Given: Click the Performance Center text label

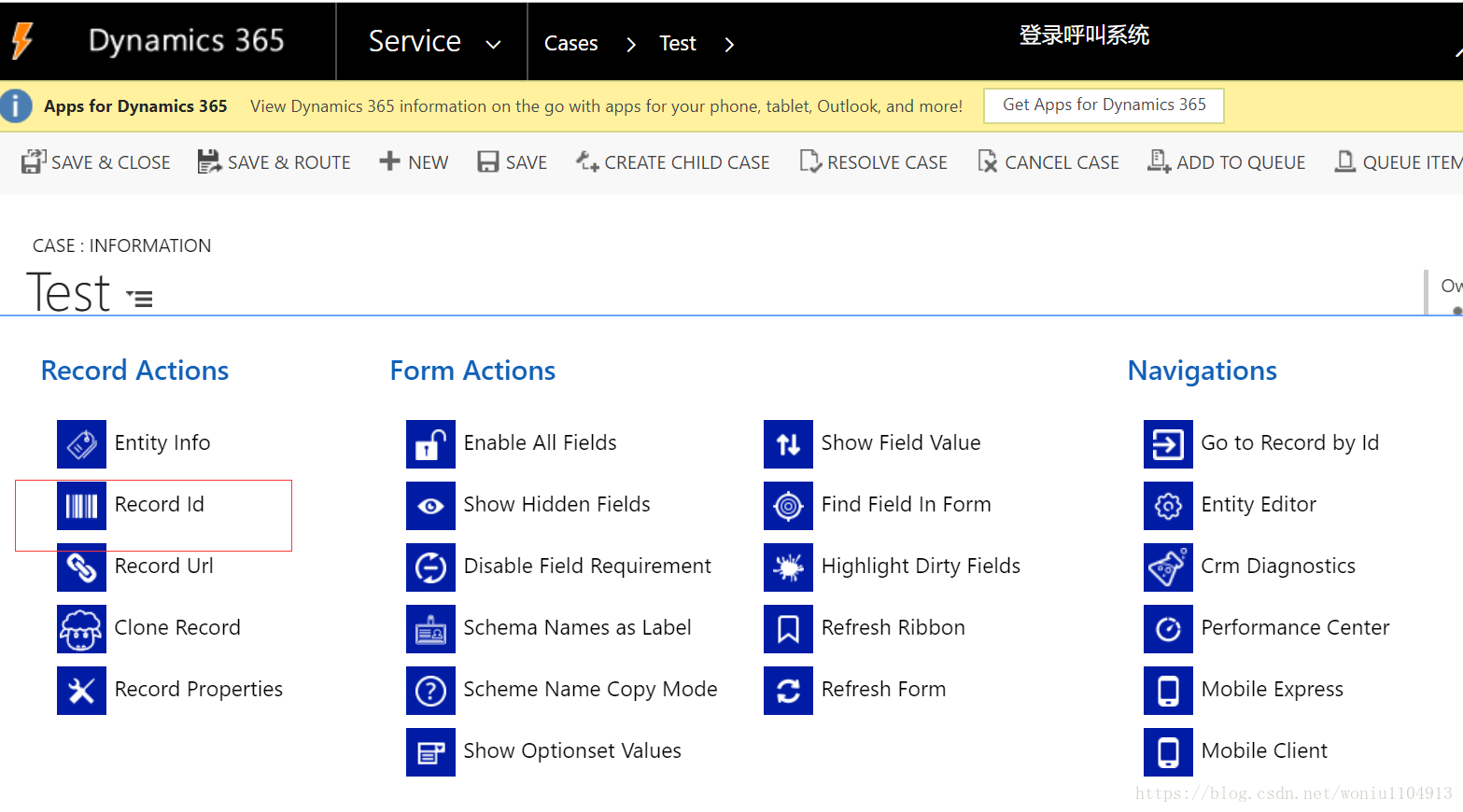Looking at the screenshot, I should point(1295,627).
